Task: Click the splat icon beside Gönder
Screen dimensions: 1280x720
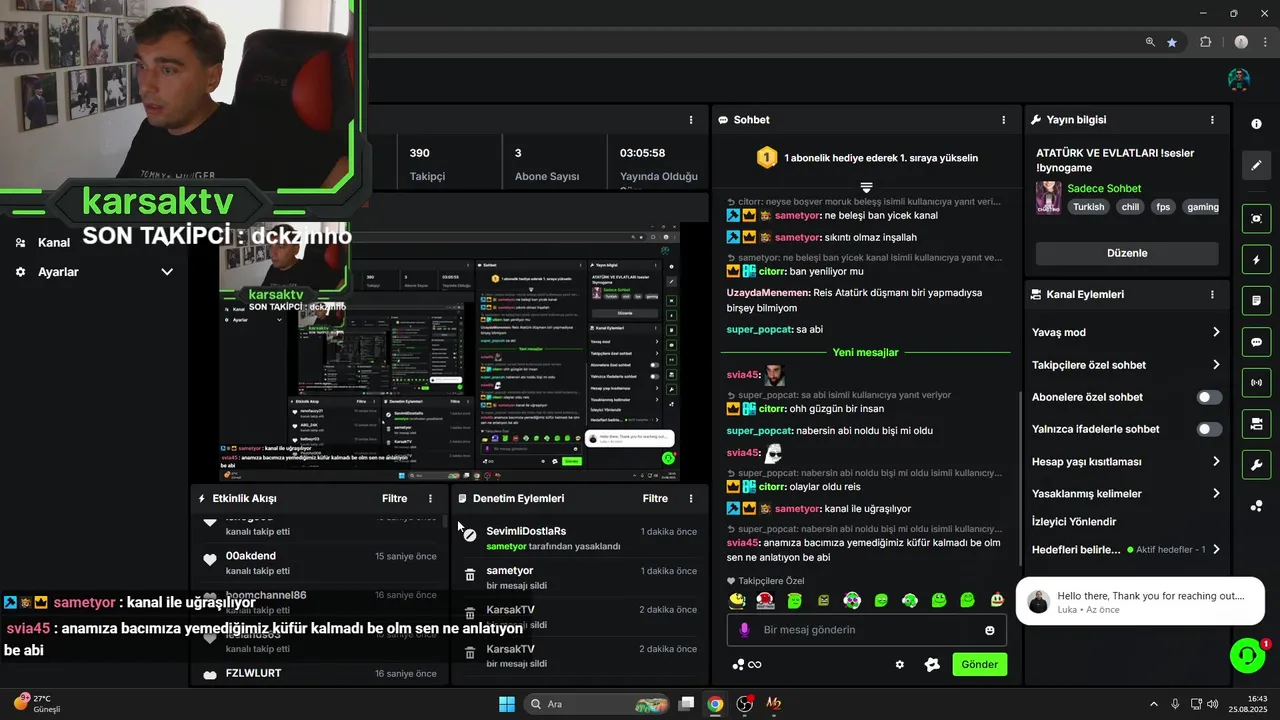Action: (932, 664)
